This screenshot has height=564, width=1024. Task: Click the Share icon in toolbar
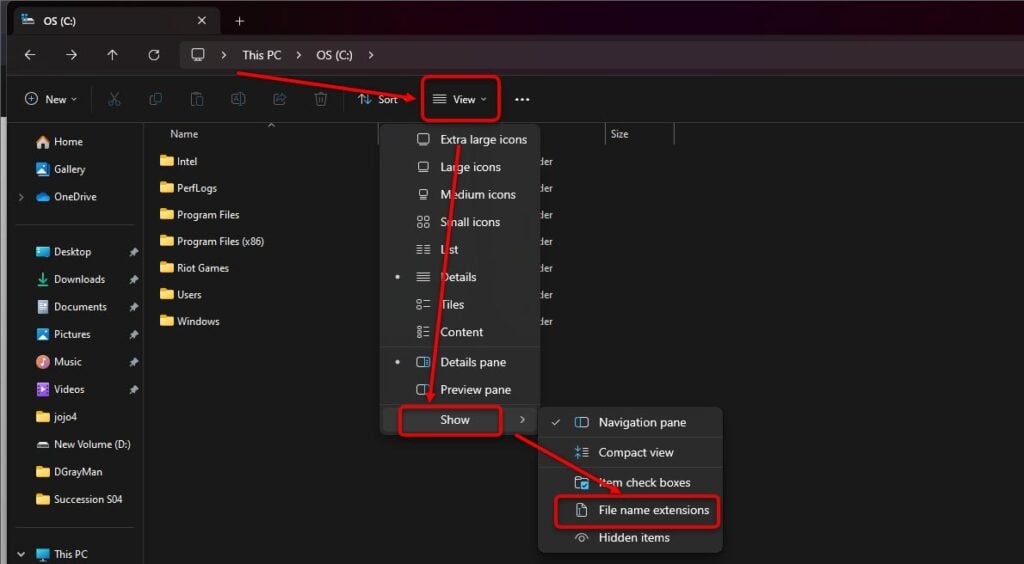click(280, 99)
